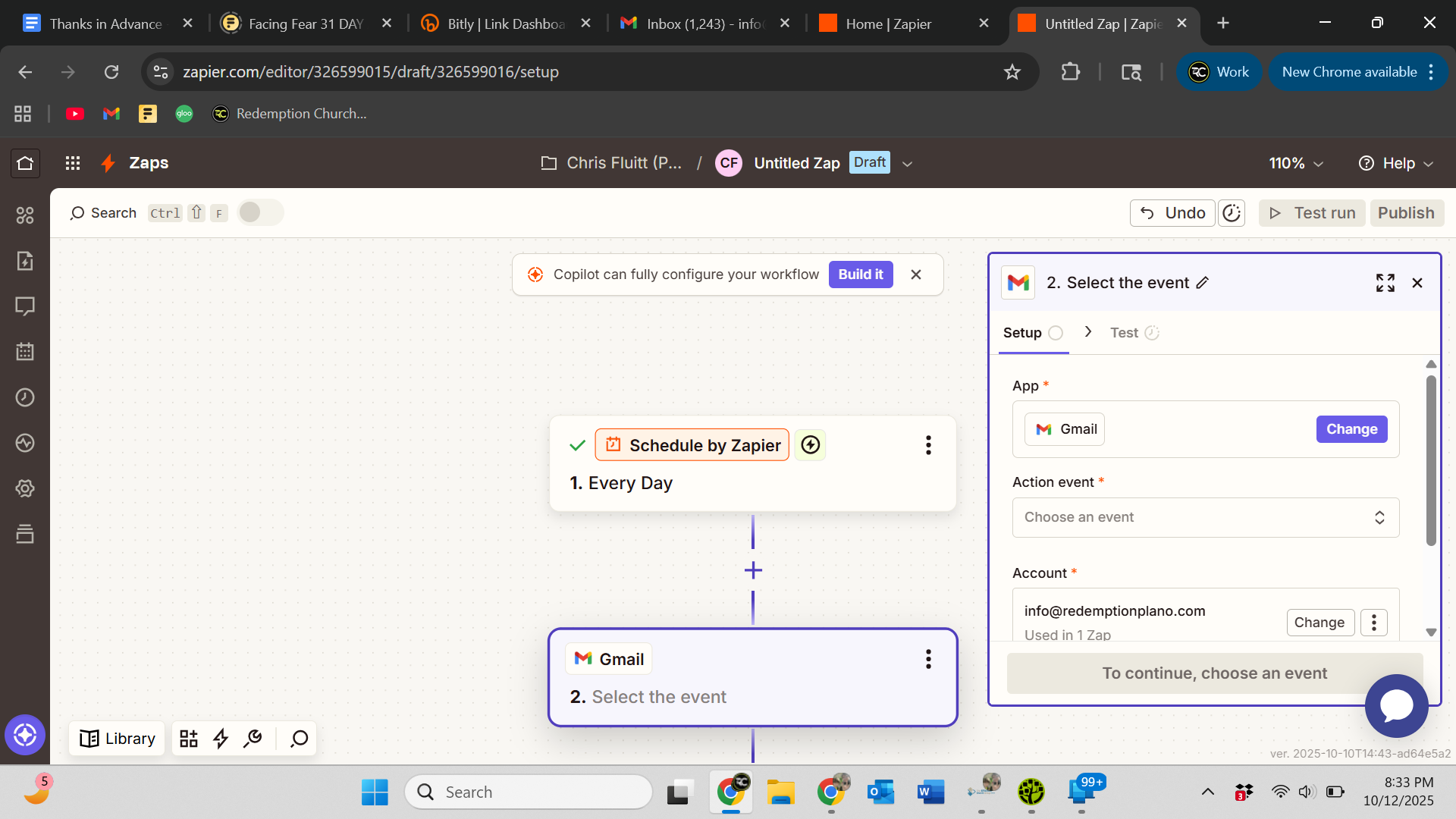The height and width of the screenshot is (819, 1456).
Task: Open the apps grid menu icon
Action: tap(73, 163)
